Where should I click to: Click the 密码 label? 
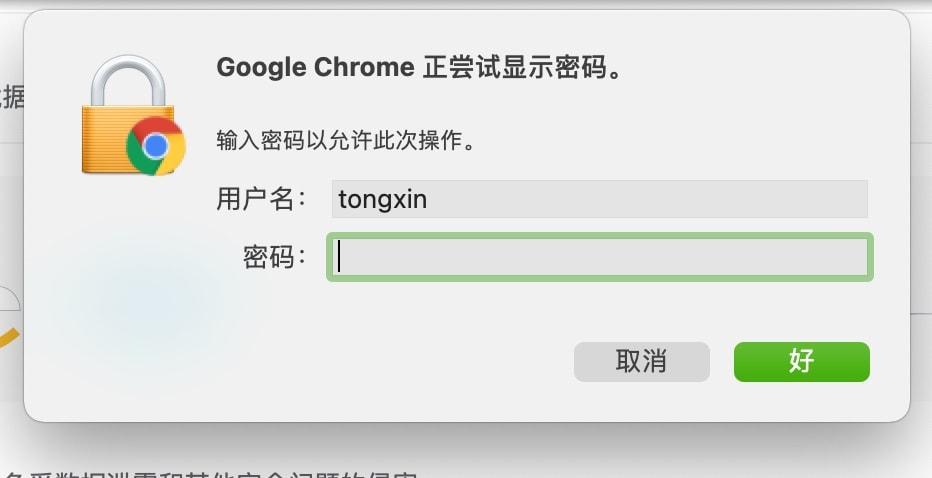click(x=274, y=257)
